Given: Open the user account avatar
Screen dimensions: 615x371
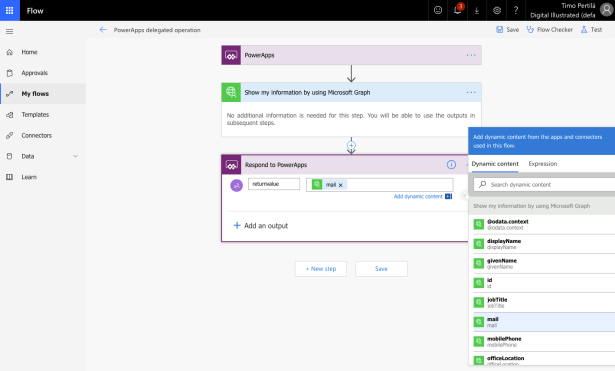Looking at the screenshot, I should coord(606,10).
